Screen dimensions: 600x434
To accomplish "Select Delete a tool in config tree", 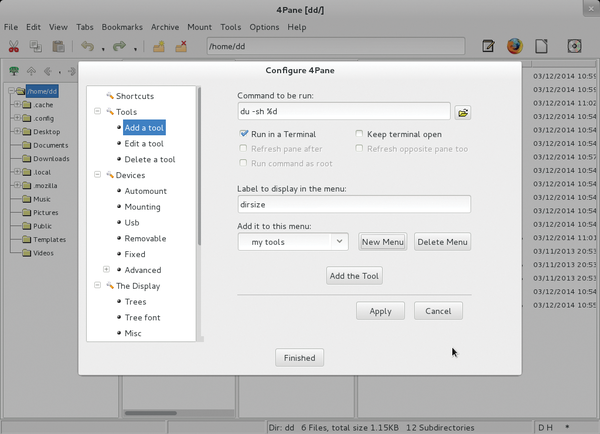I will point(150,159).
